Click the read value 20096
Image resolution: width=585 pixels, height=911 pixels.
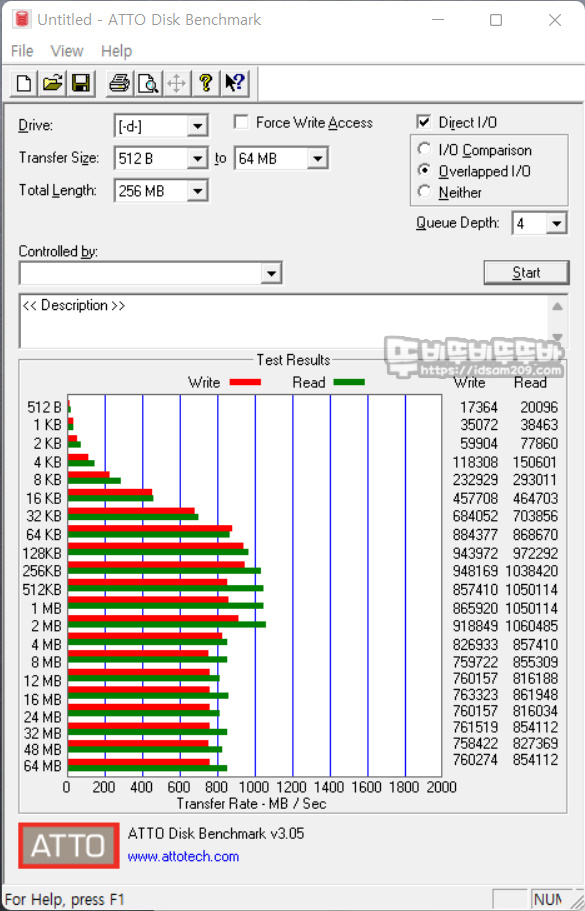click(x=539, y=407)
